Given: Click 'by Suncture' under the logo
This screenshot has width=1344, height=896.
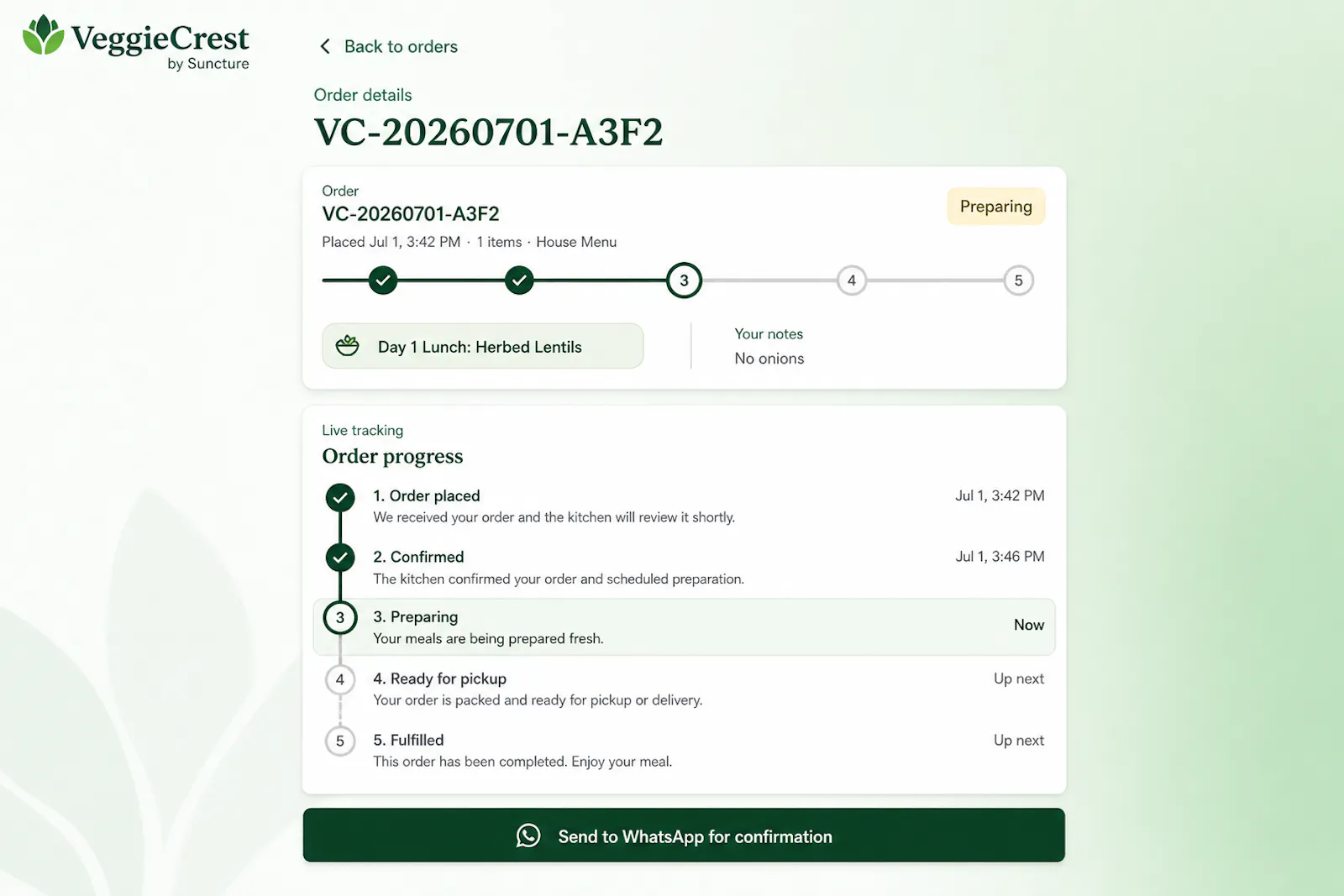Looking at the screenshot, I should [208, 64].
